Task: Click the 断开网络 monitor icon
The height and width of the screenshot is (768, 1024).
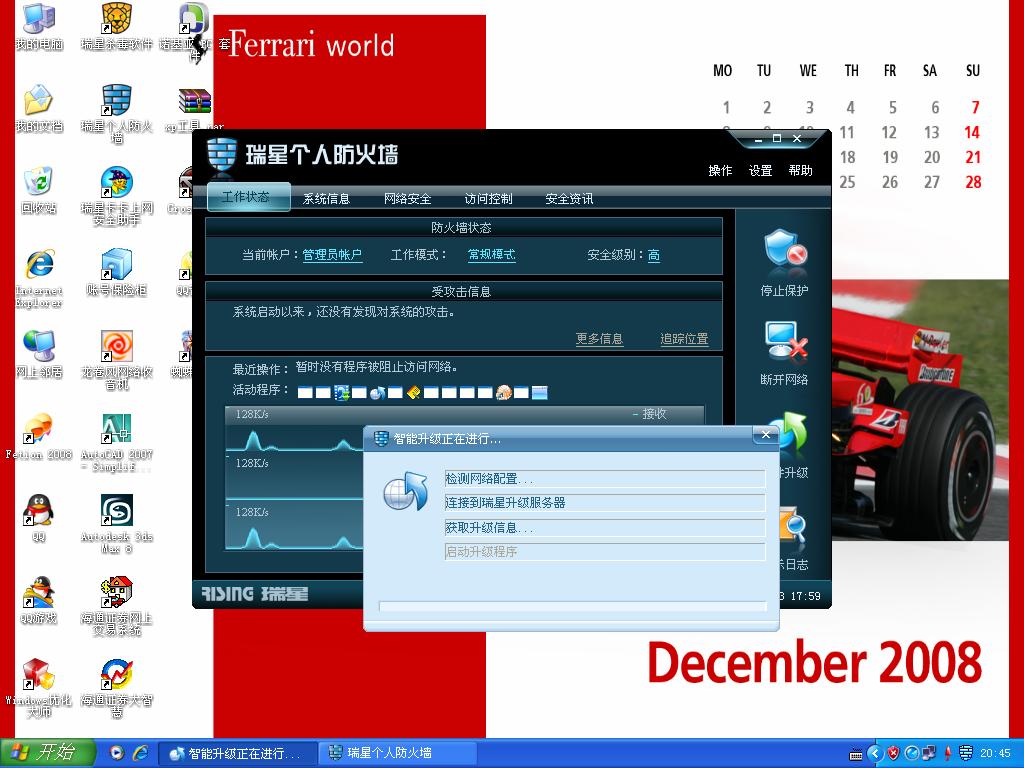Action: [786, 342]
